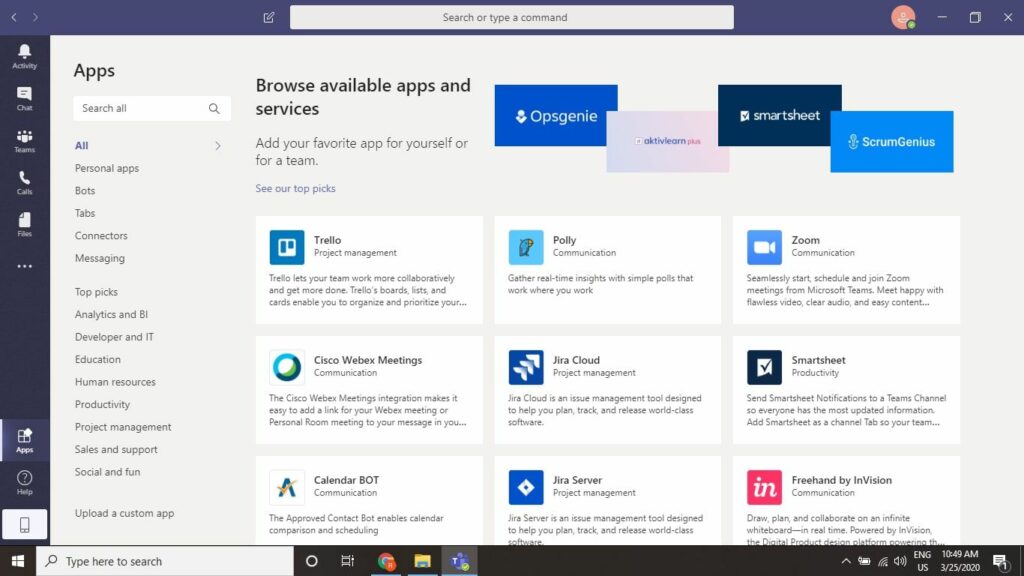Image resolution: width=1024 pixels, height=576 pixels.
Task: Open the profile avatar menu
Action: point(903,18)
